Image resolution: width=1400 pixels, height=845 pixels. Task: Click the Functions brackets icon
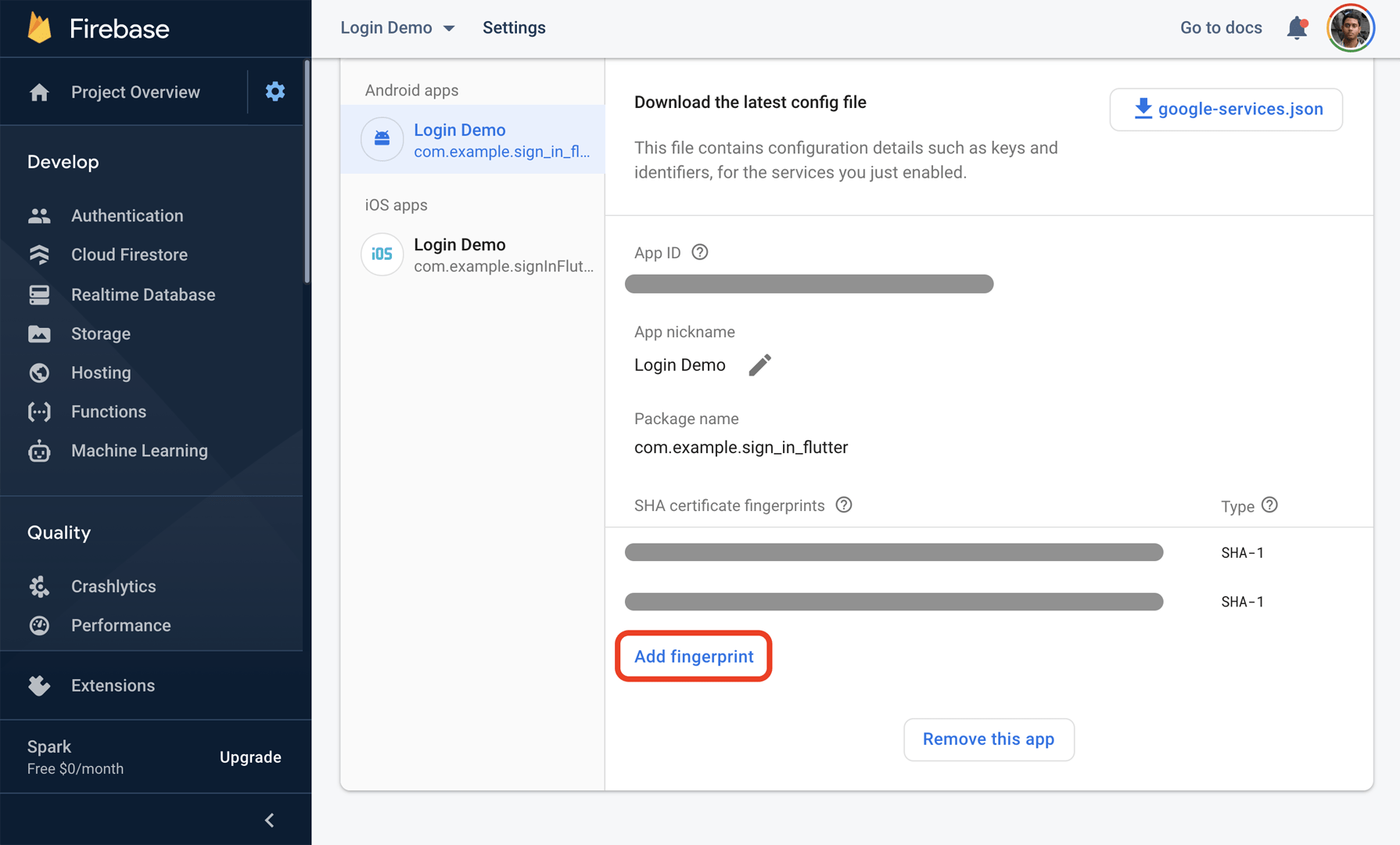pos(39,412)
